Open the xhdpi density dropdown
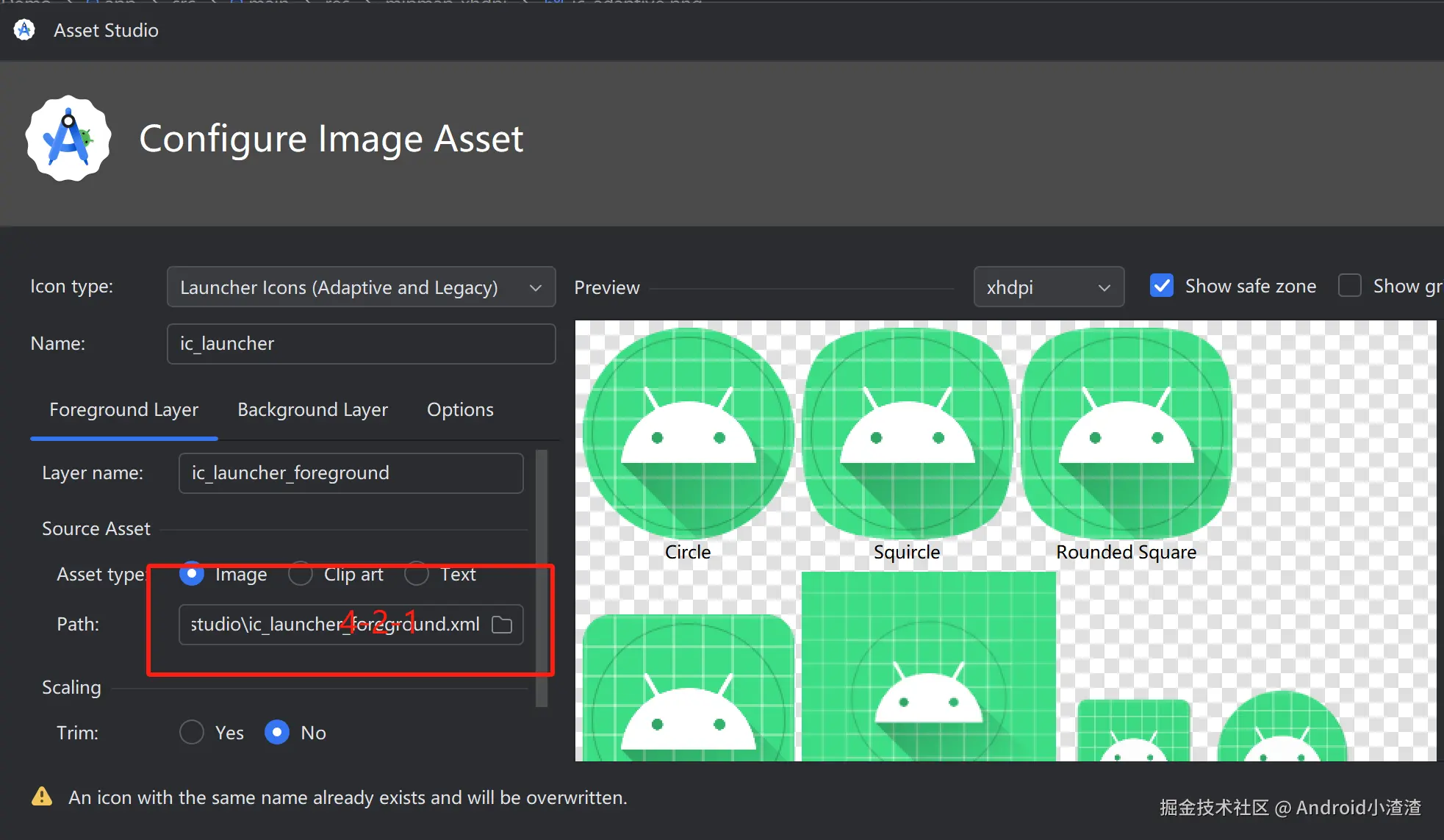 tap(1048, 287)
